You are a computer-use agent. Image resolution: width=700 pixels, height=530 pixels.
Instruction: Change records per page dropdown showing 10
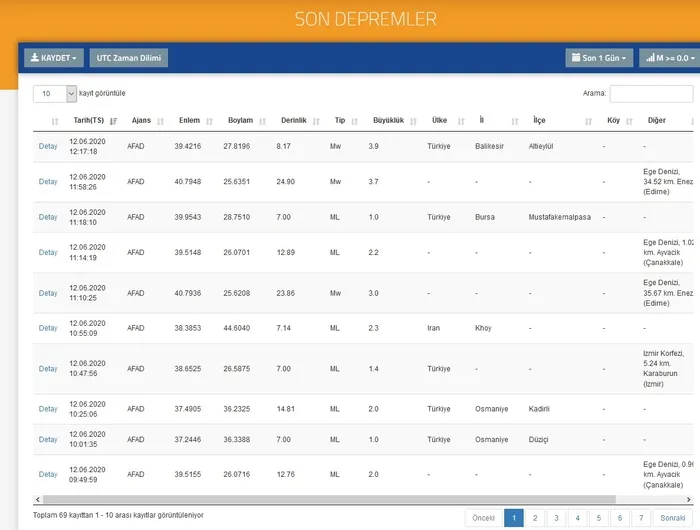point(55,93)
